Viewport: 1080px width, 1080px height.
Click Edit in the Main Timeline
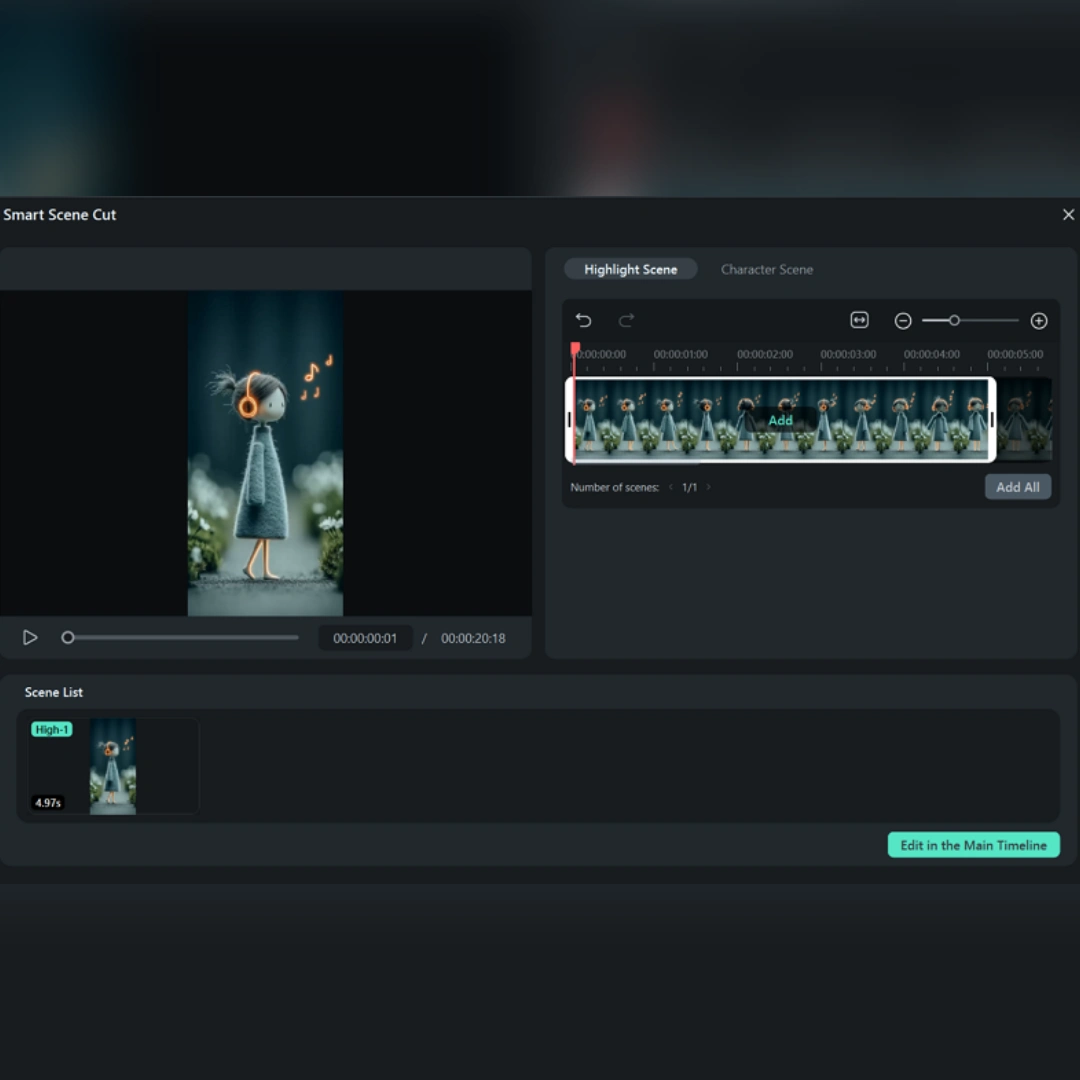pyautogui.click(x=973, y=845)
